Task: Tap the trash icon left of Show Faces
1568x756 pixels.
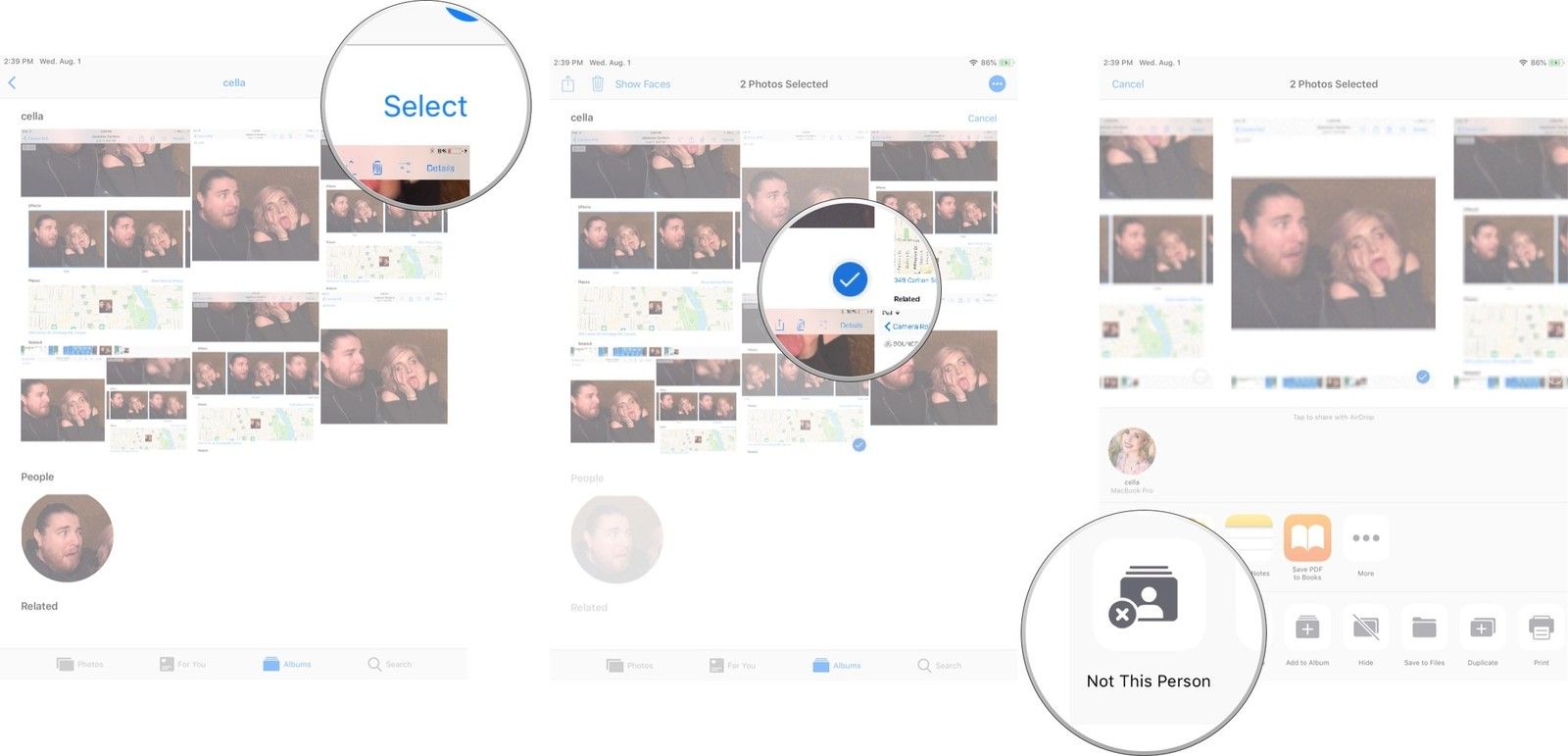Action: pyautogui.click(x=597, y=84)
